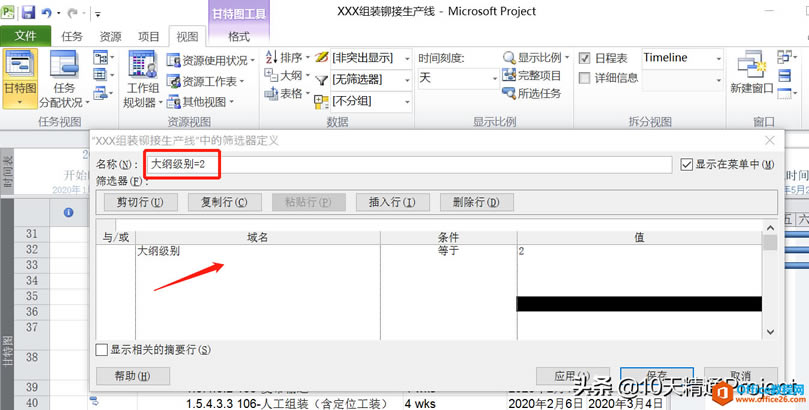This screenshot has height=410, width=809.
Task: Open the 无筛选器 filter dropdown
Action: pyautogui.click(x=407, y=80)
